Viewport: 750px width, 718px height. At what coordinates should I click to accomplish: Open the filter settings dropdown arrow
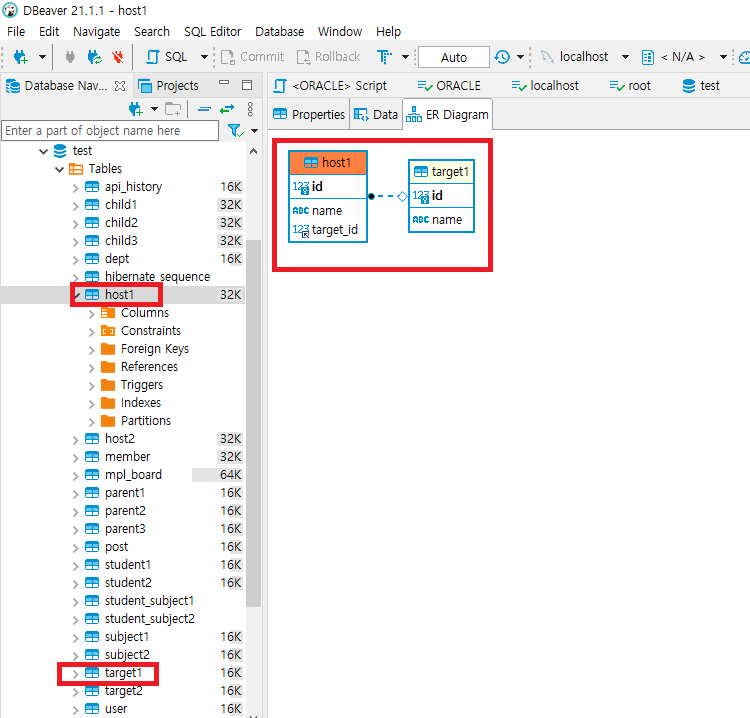coord(254,131)
